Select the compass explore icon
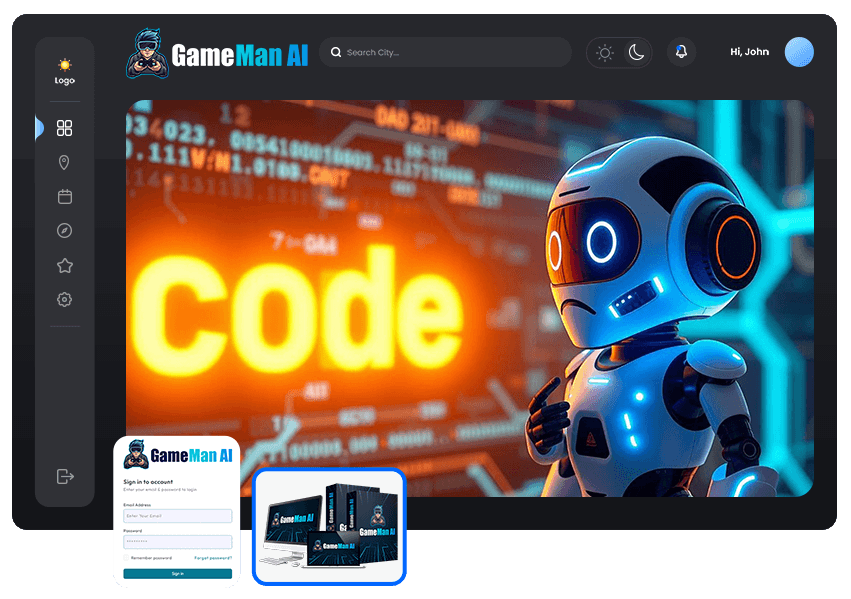The image size is (851, 599). pyautogui.click(x=65, y=231)
